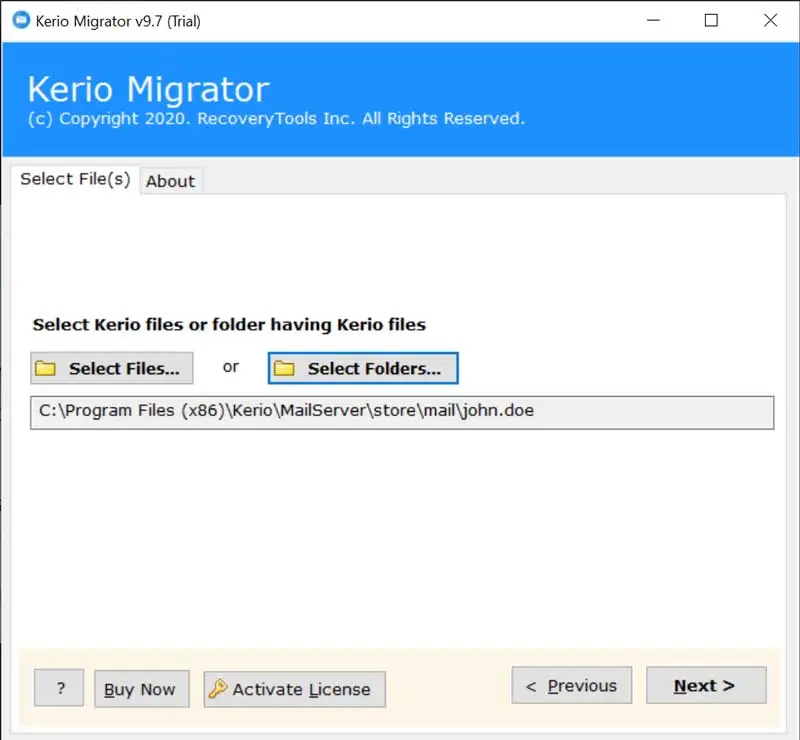Open help with the question mark button
The image size is (800, 740).
[60, 688]
